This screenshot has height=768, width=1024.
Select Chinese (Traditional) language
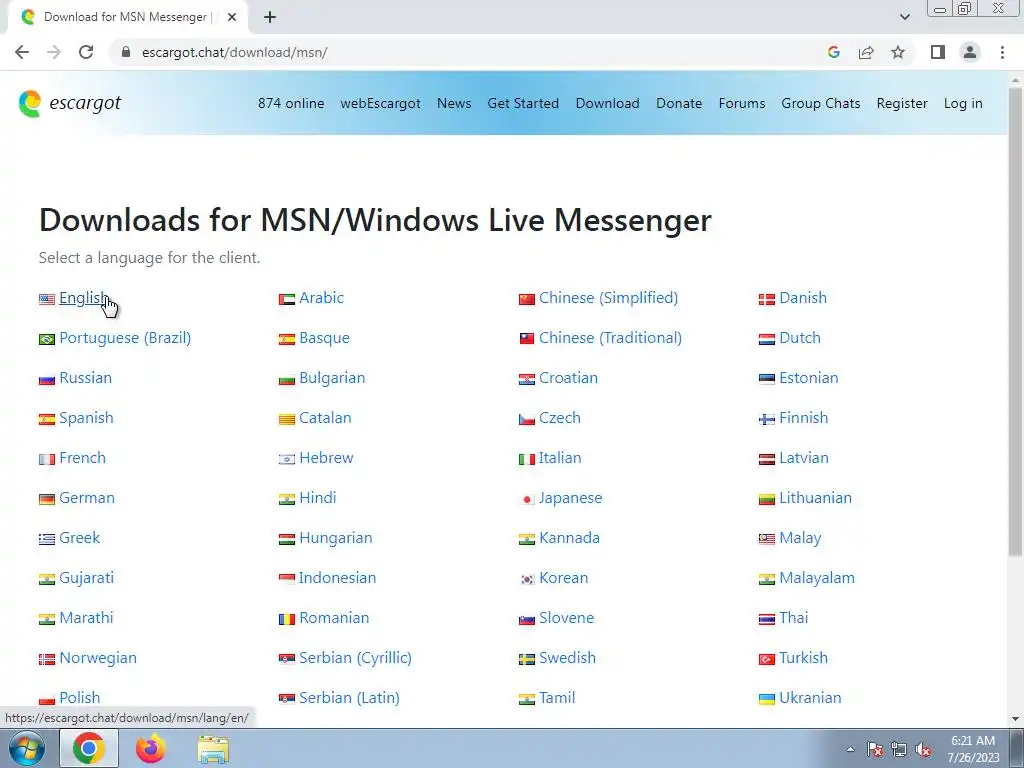[x=611, y=338]
